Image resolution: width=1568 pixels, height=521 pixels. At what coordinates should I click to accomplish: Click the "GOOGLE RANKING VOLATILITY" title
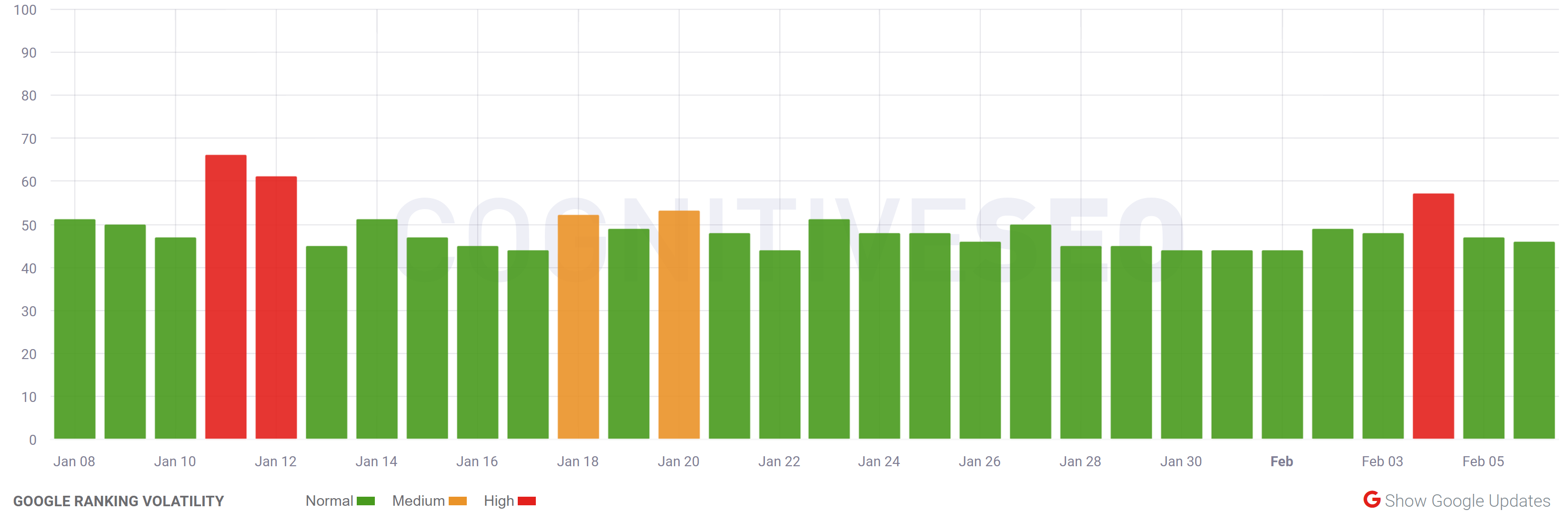click(x=120, y=501)
